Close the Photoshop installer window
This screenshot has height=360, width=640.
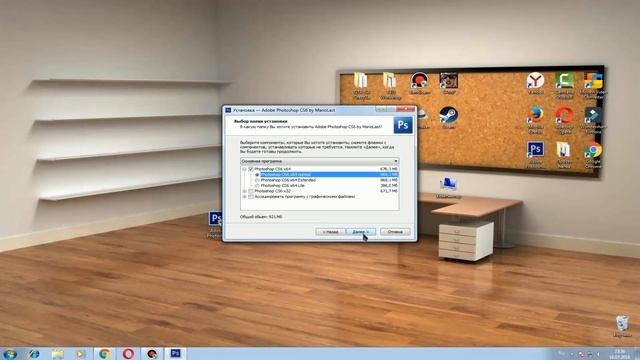point(406,109)
